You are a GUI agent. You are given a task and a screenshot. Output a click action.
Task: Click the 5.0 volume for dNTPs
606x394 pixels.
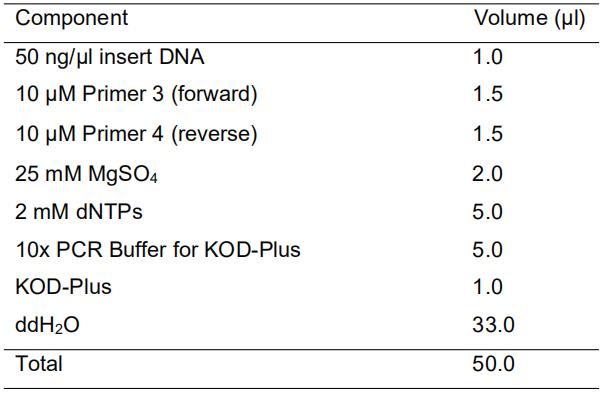pyautogui.click(x=487, y=211)
